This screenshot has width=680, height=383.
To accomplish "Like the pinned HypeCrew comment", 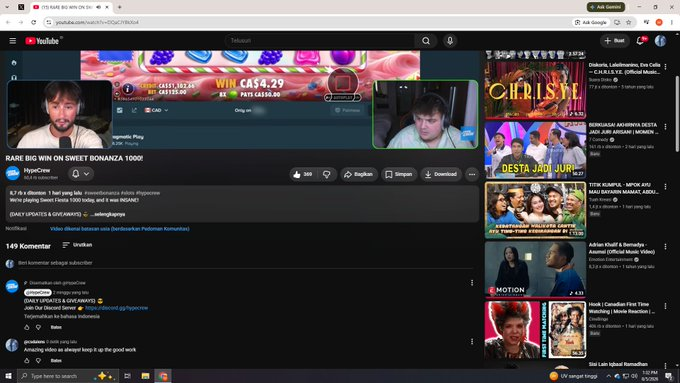I will pyautogui.click(x=27, y=327).
